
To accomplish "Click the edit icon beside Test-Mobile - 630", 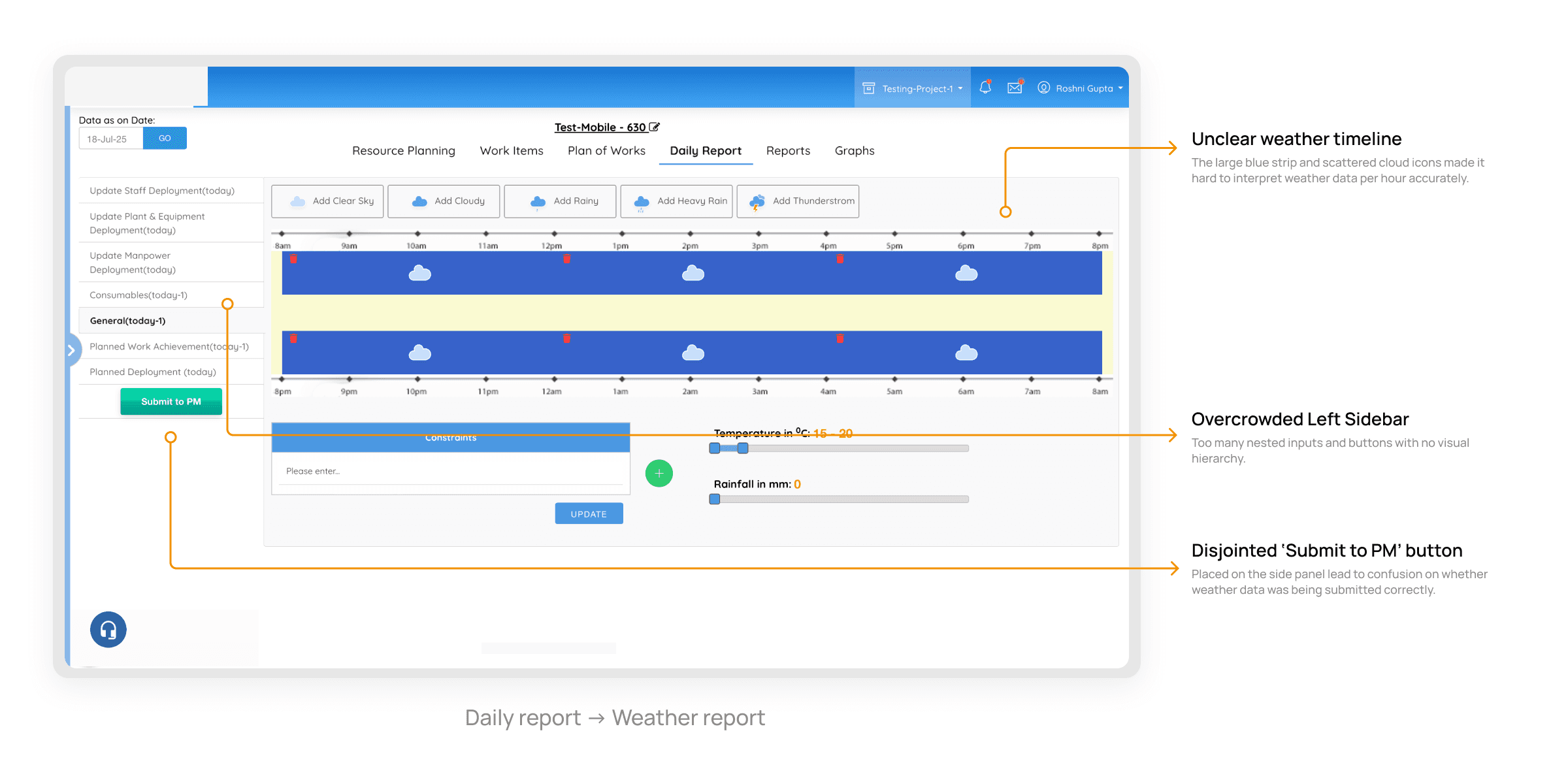I will pos(655,127).
